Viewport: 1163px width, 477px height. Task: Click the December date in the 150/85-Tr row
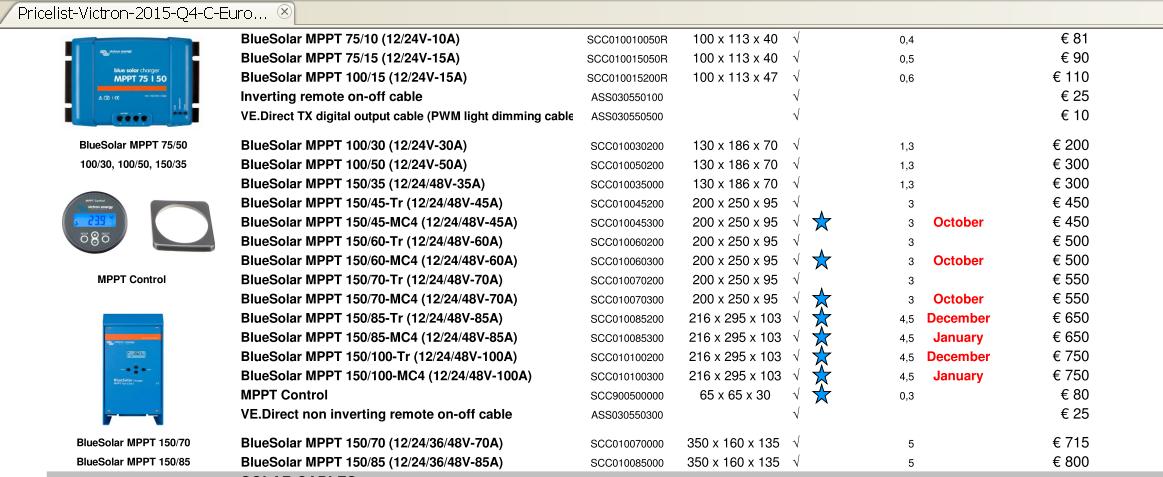[x=958, y=318]
